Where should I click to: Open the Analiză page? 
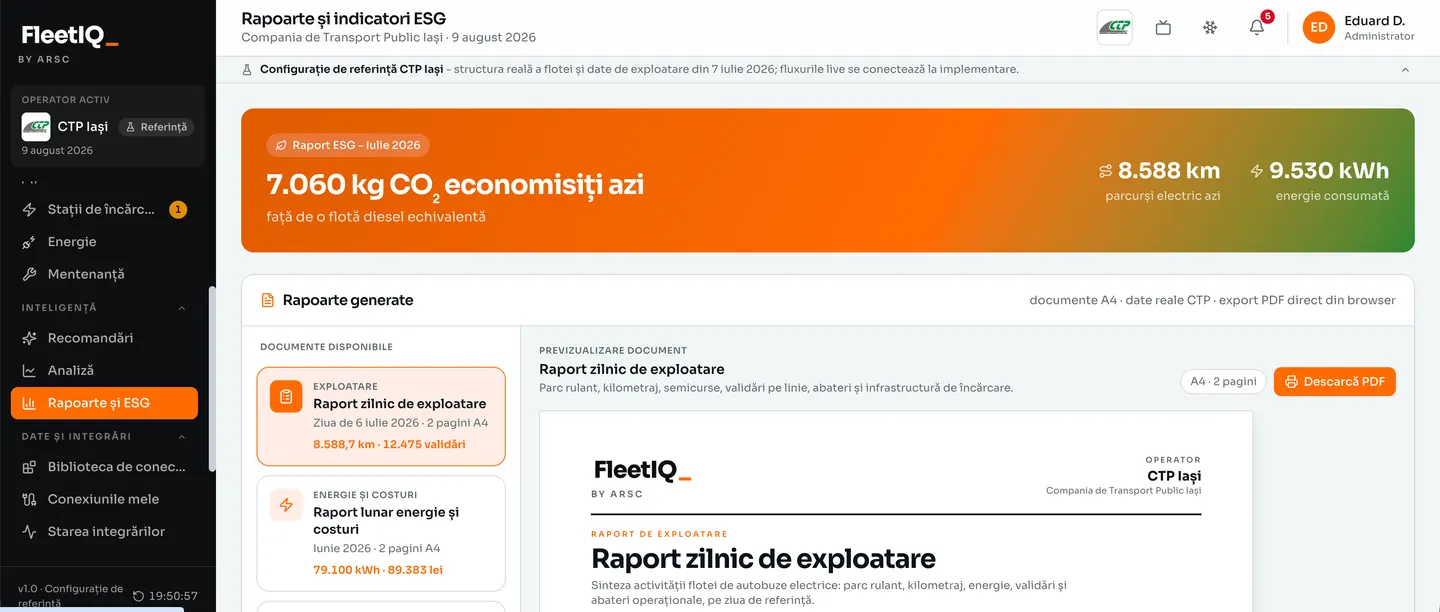click(x=104, y=370)
